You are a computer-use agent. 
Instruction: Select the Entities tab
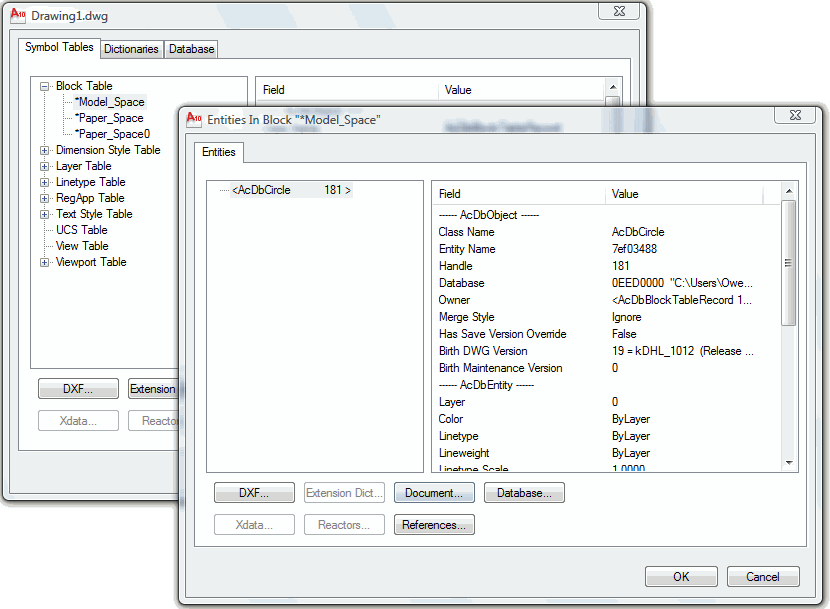pyautogui.click(x=219, y=152)
